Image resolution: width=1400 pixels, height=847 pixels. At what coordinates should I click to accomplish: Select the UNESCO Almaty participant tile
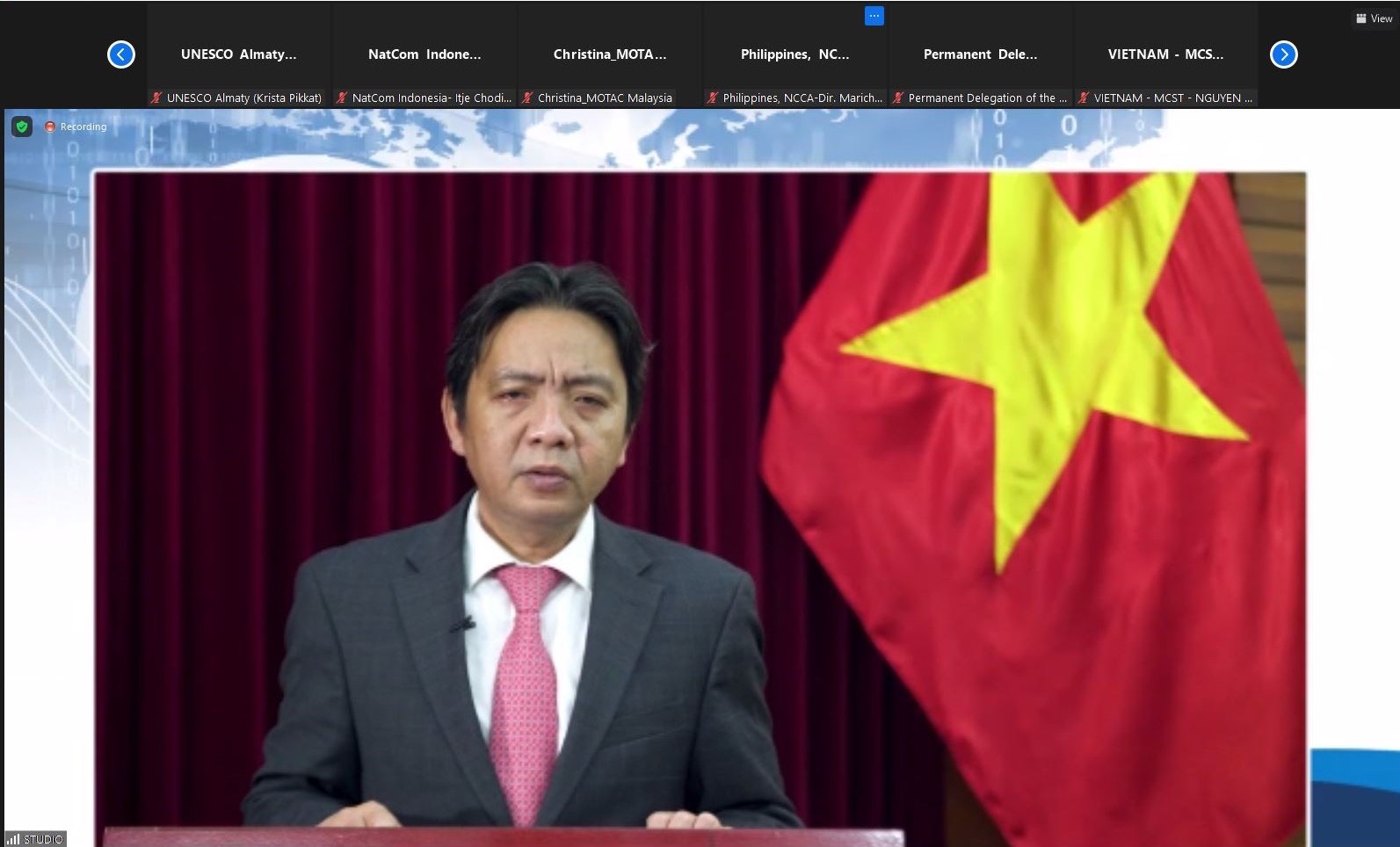(x=239, y=54)
